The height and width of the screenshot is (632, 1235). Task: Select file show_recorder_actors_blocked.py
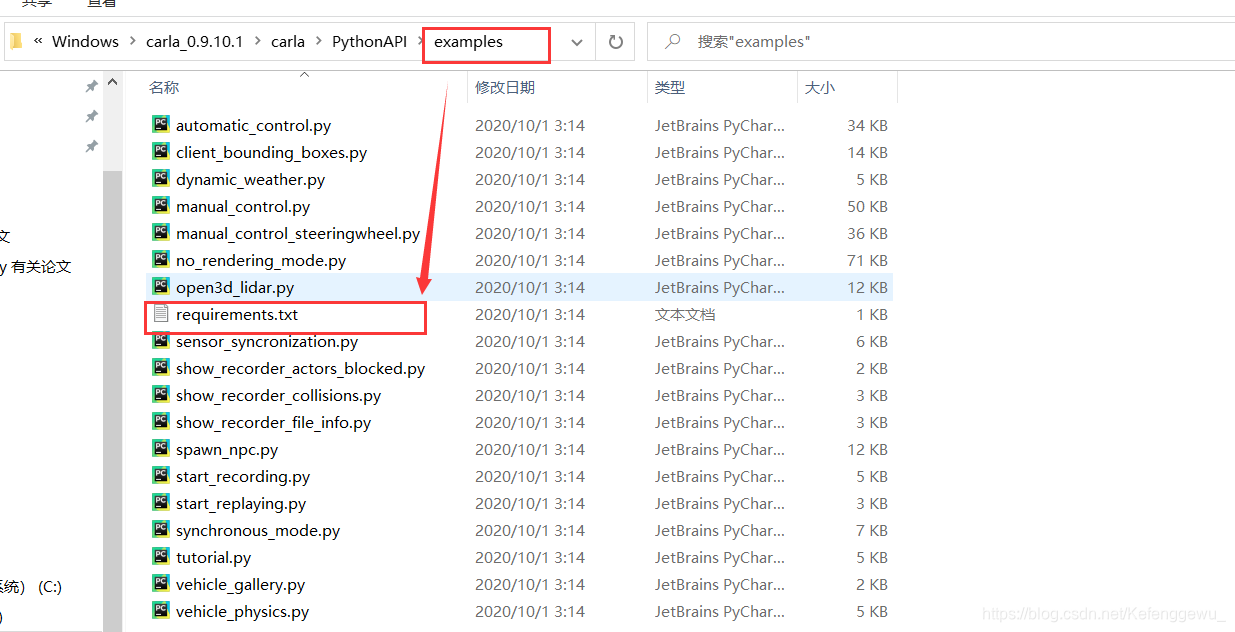[300, 369]
